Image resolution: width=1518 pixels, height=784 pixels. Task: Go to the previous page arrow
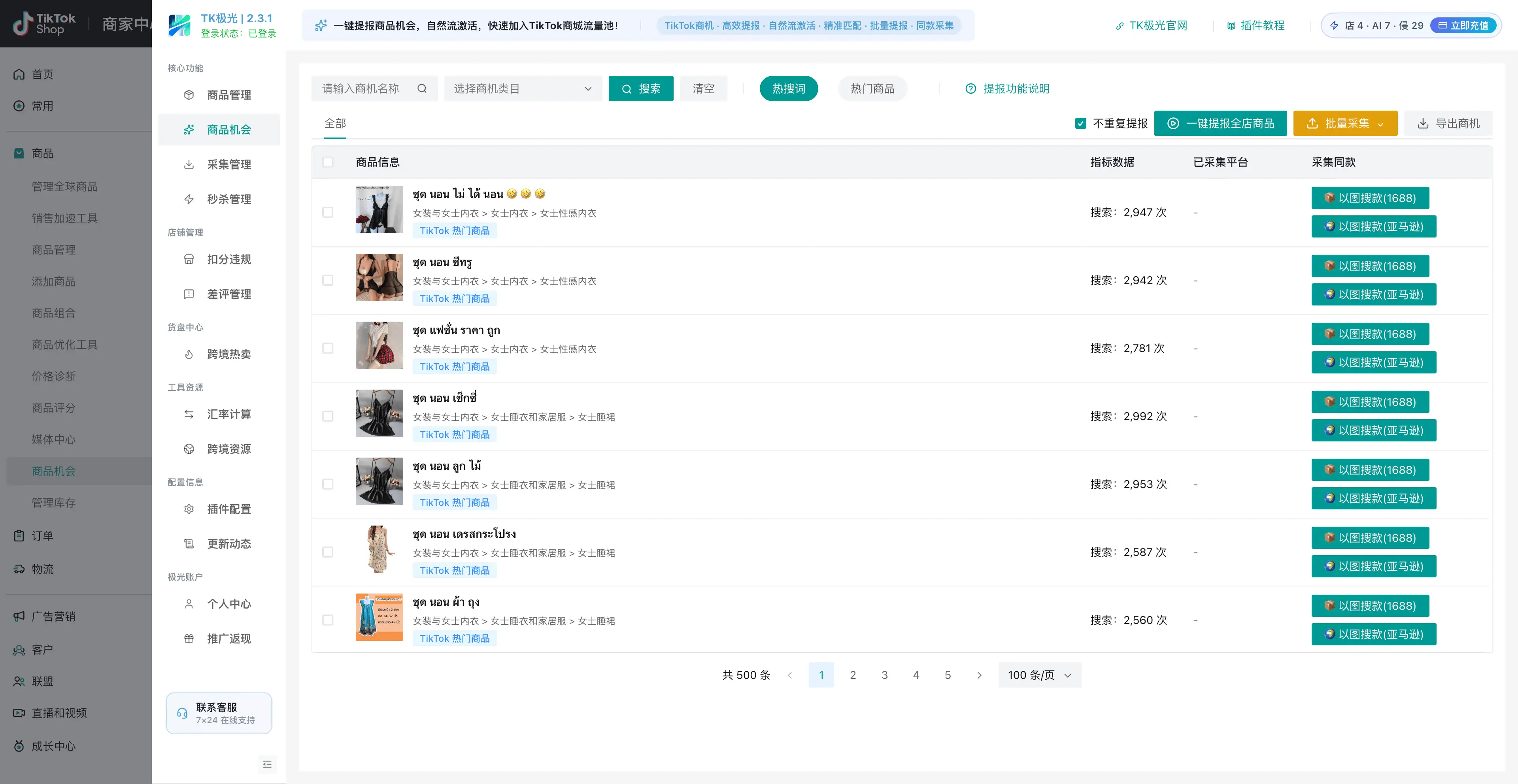pos(790,675)
